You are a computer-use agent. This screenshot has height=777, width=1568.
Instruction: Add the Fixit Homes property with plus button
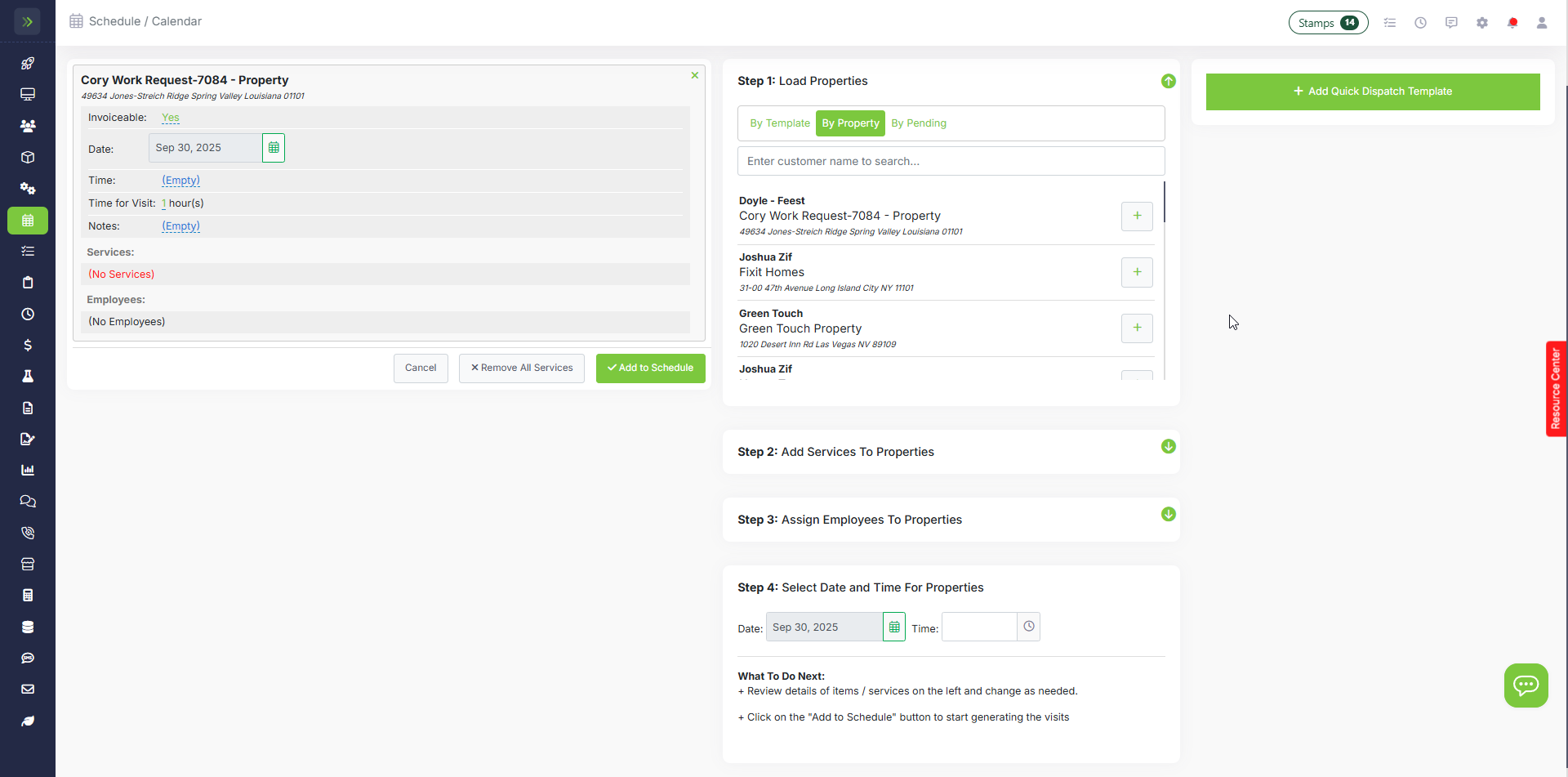click(1137, 272)
